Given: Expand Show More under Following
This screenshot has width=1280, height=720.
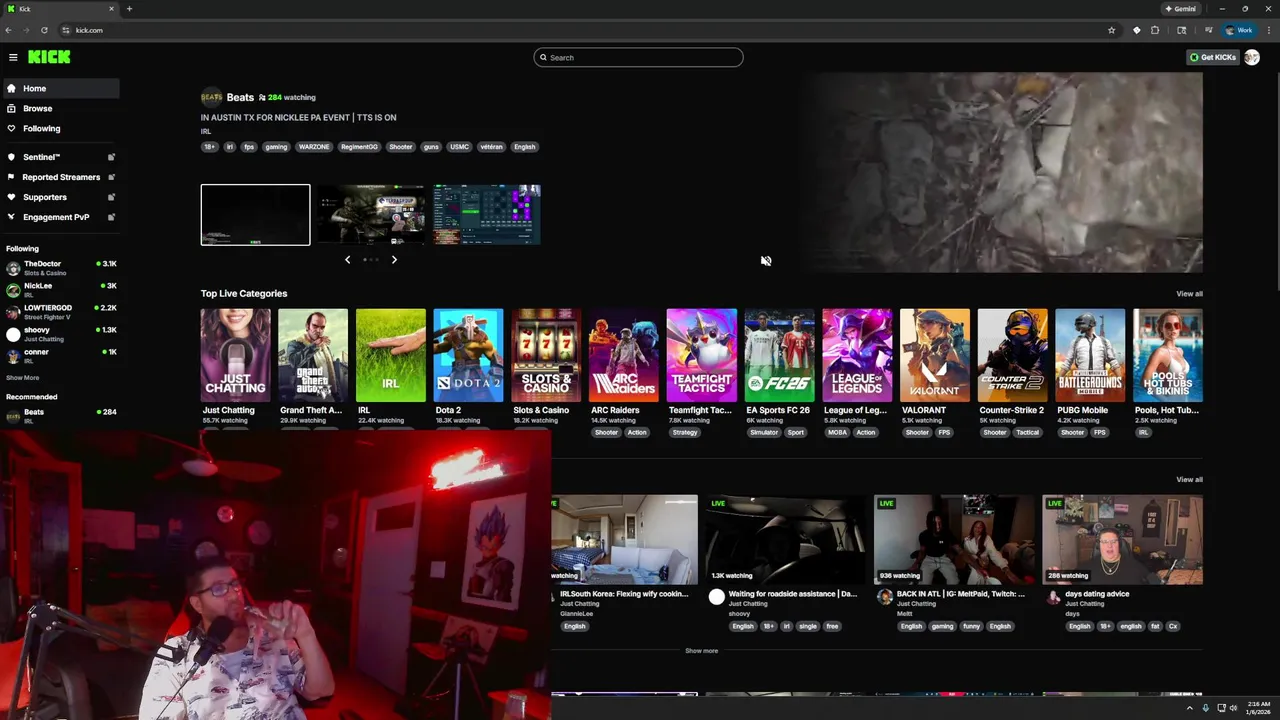Looking at the screenshot, I should 22,378.
